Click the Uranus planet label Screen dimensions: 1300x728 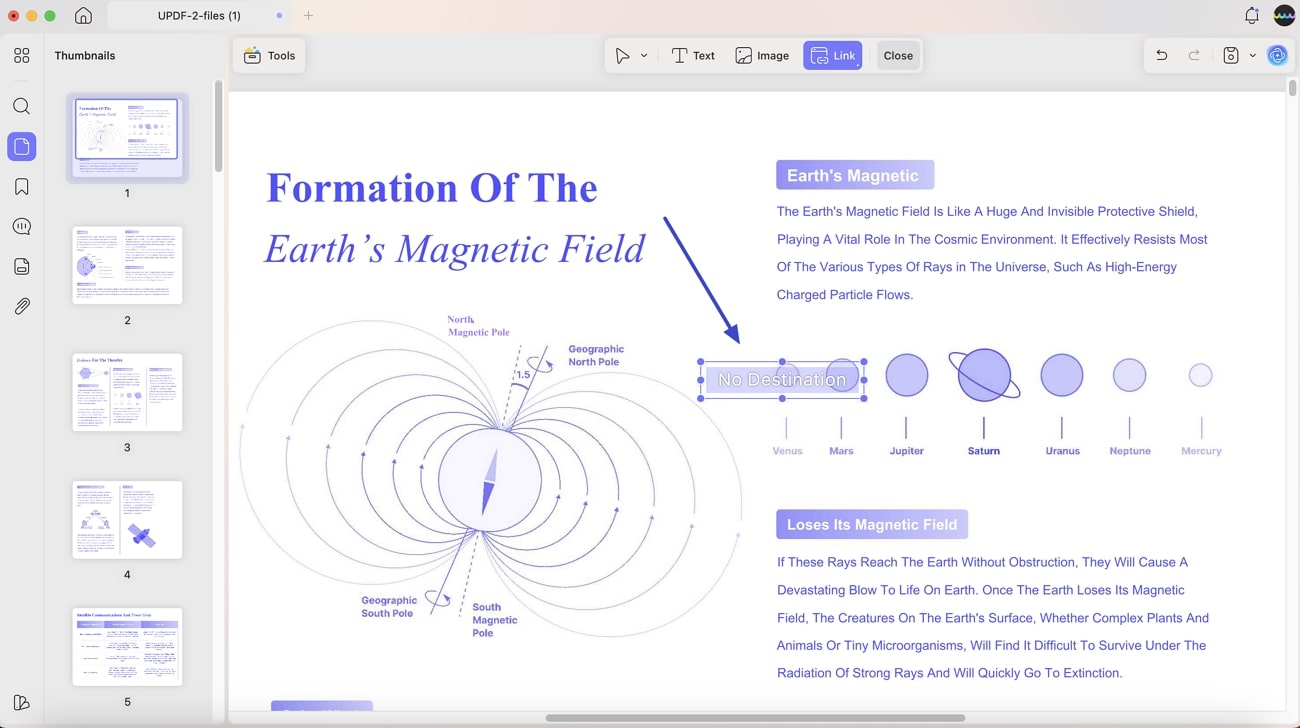pos(1063,451)
